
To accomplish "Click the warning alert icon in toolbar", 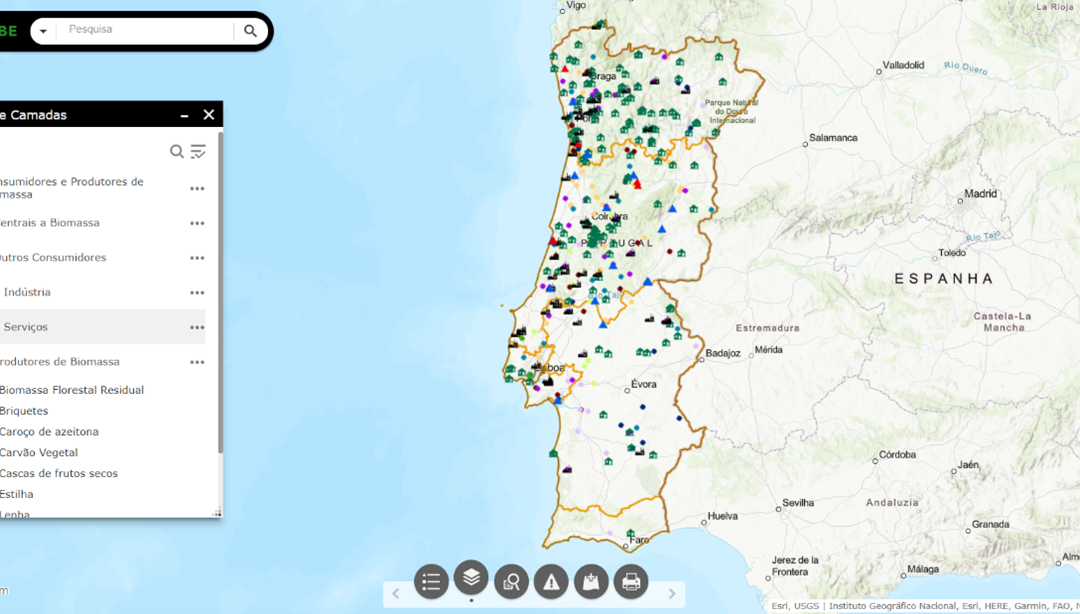I will (x=551, y=581).
